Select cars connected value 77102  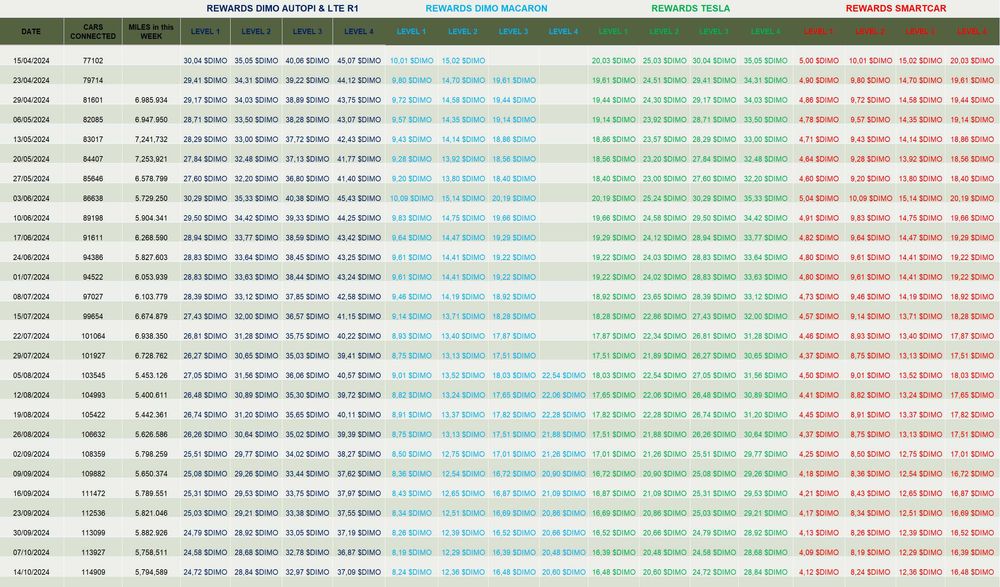93,61
